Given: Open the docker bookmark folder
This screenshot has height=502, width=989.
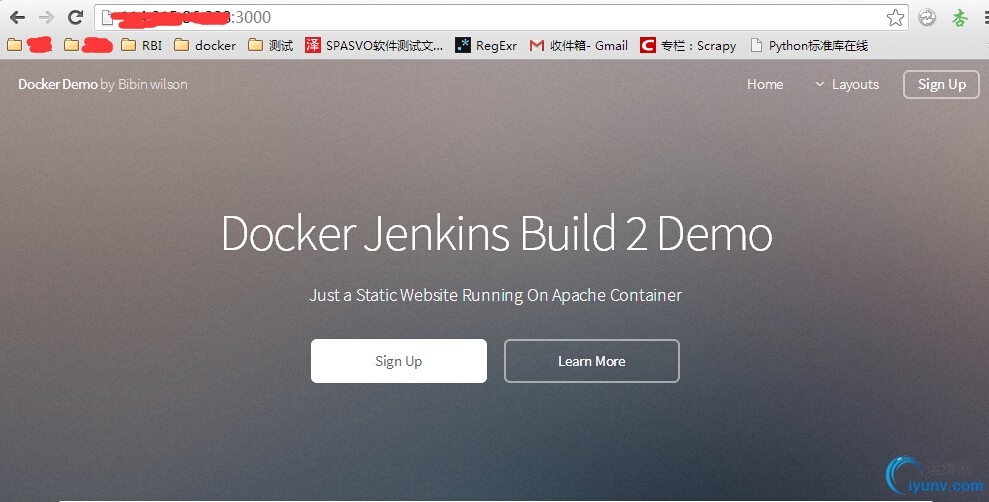Looking at the screenshot, I should click(x=205, y=45).
